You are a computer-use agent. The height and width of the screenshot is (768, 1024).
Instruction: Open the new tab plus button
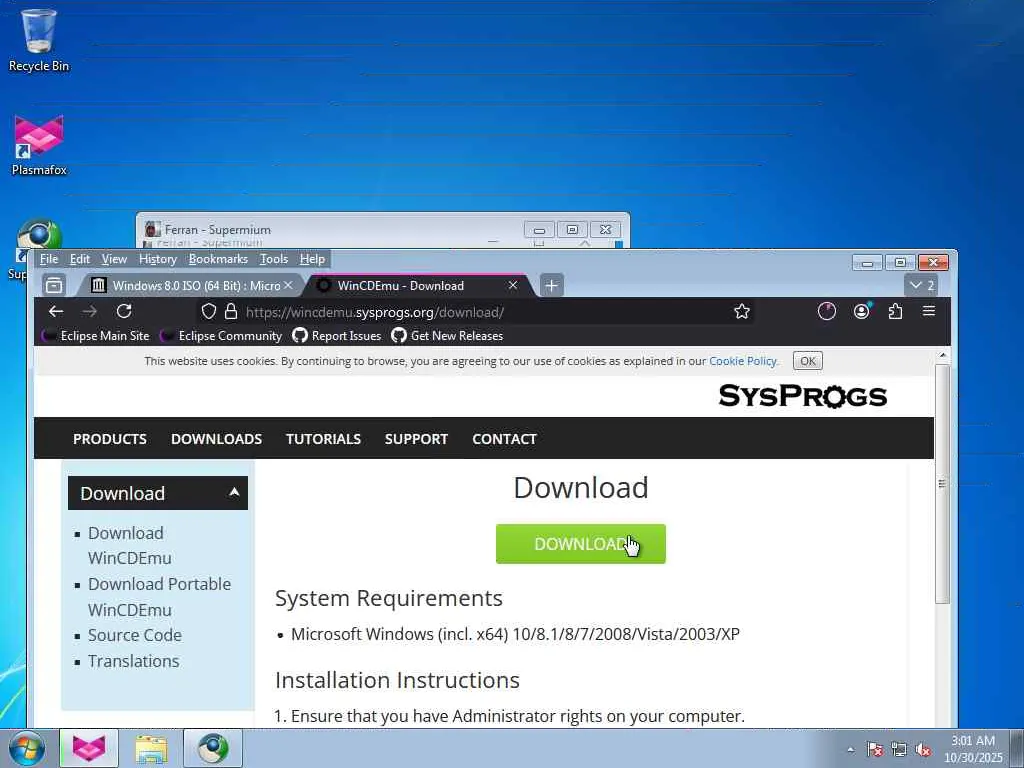click(552, 285)
